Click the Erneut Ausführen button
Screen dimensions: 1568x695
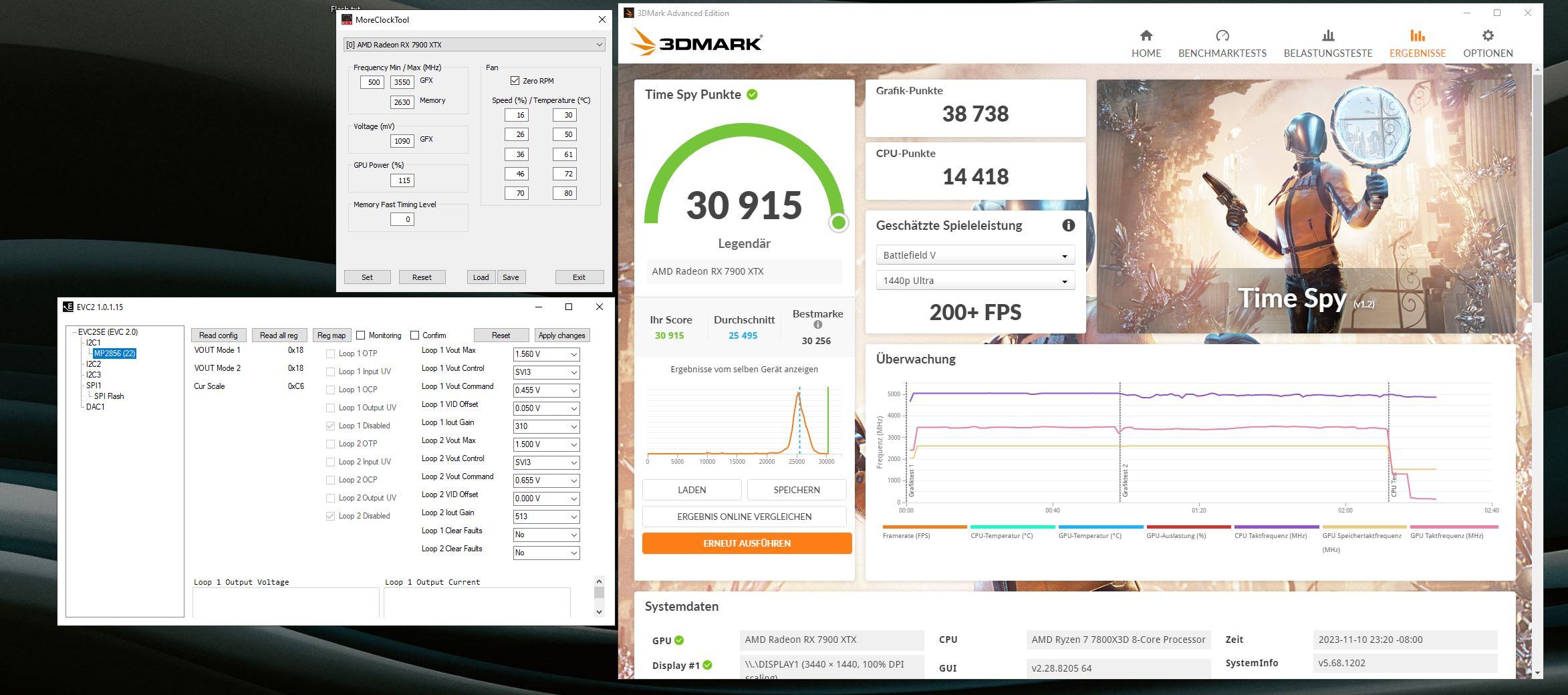point(747,543)
